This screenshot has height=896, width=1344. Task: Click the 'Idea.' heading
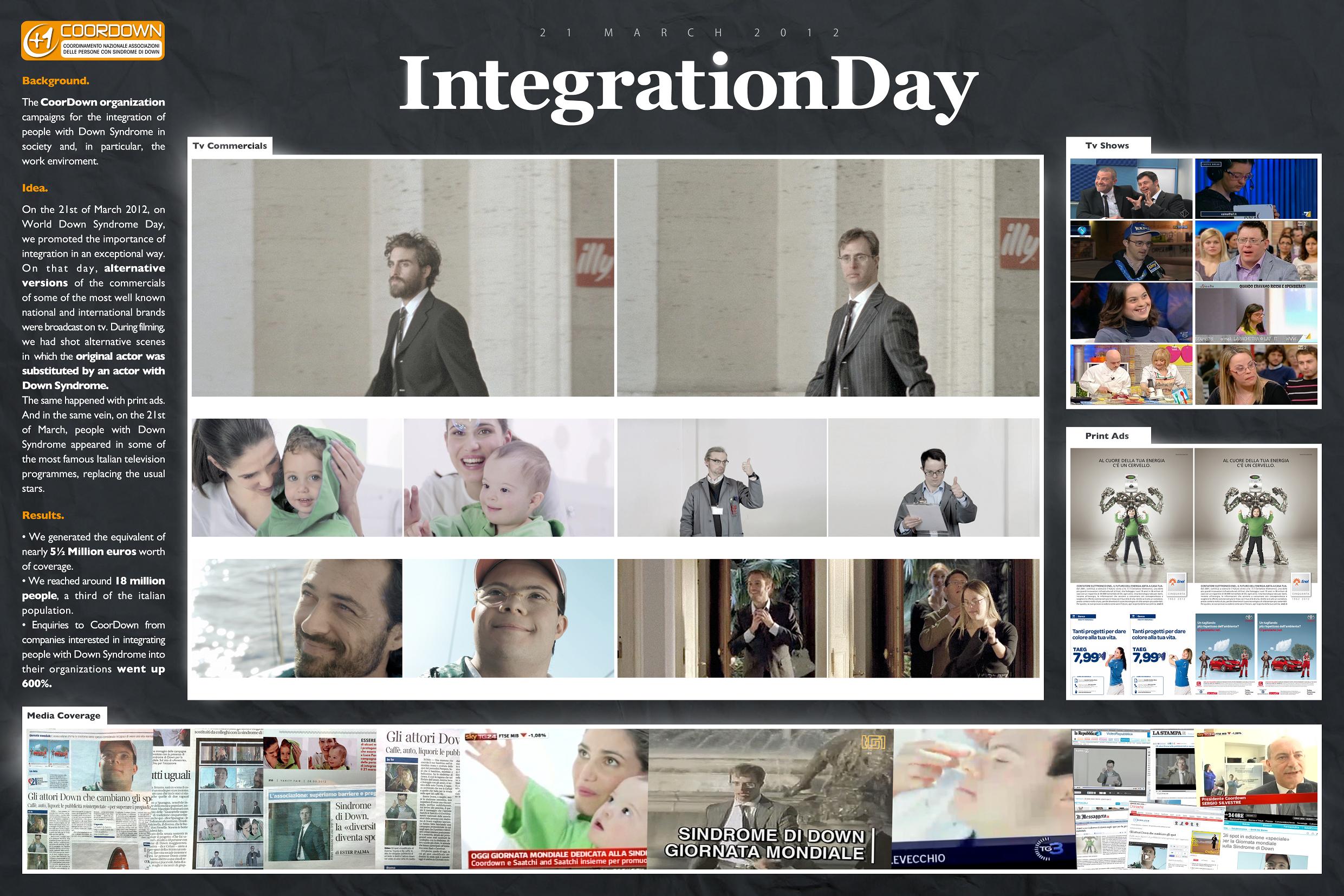(35, 188)
